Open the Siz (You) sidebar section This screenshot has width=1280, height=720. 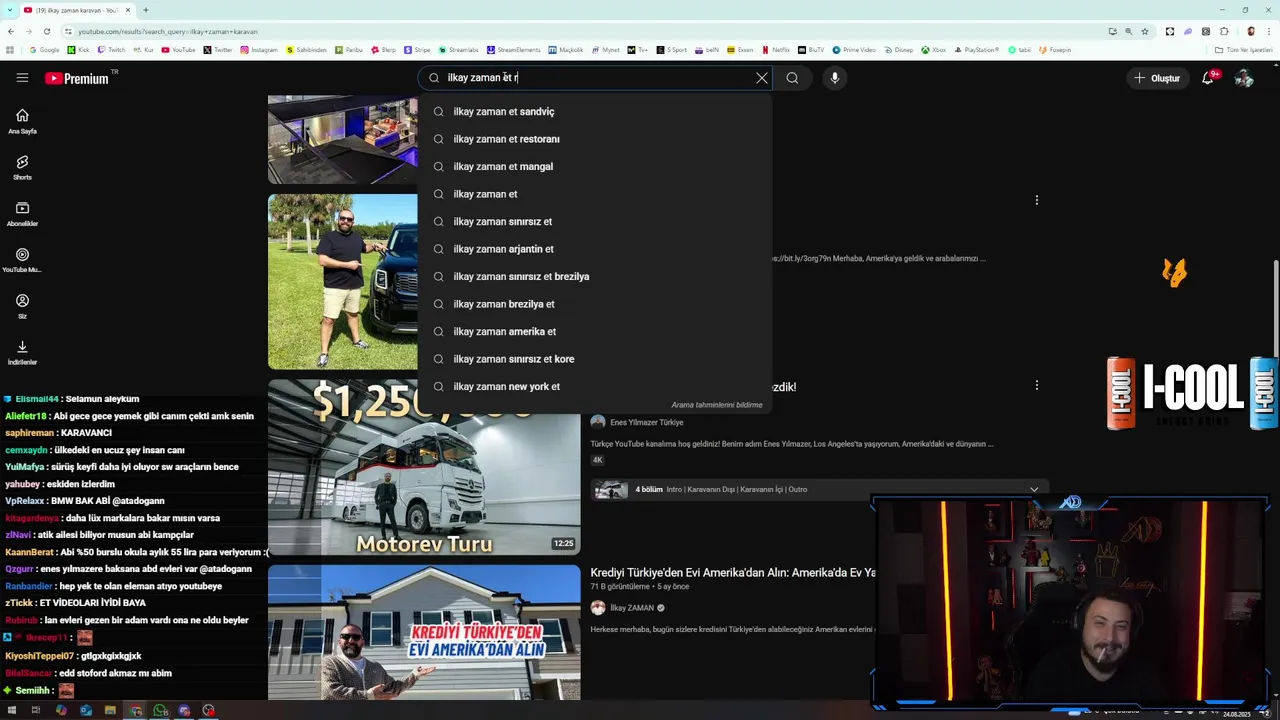pos(22,306)
